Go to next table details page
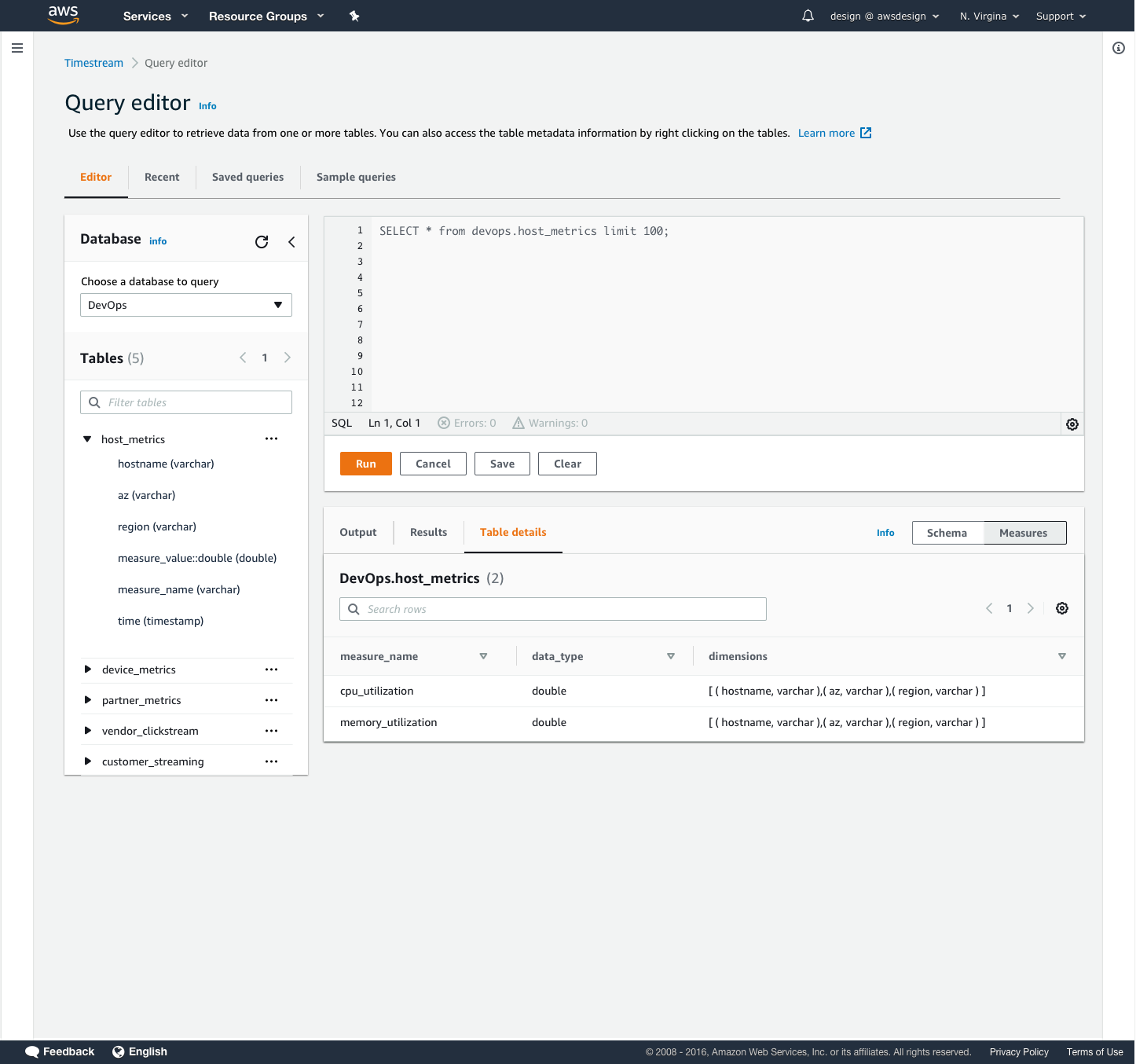The image size is (1136, 1064). 1031,608
